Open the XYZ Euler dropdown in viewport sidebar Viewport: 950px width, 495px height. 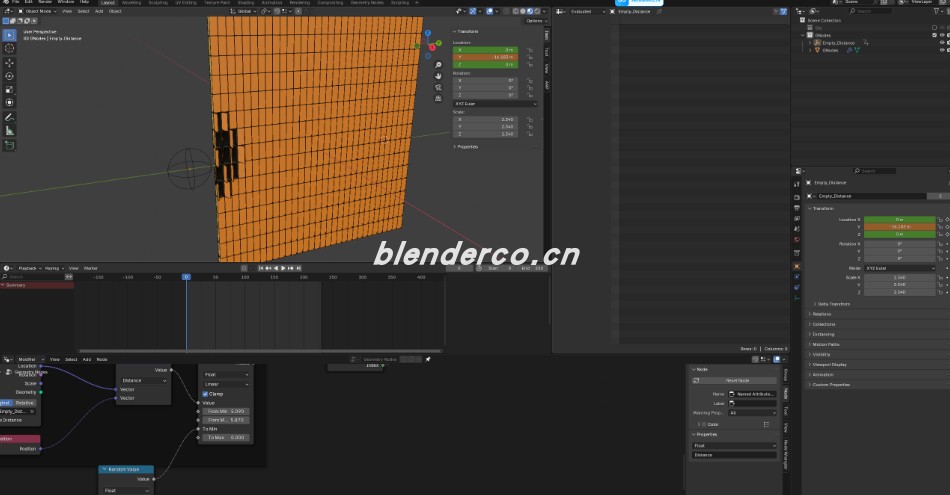pyautogui.click(x=495, y=104)
